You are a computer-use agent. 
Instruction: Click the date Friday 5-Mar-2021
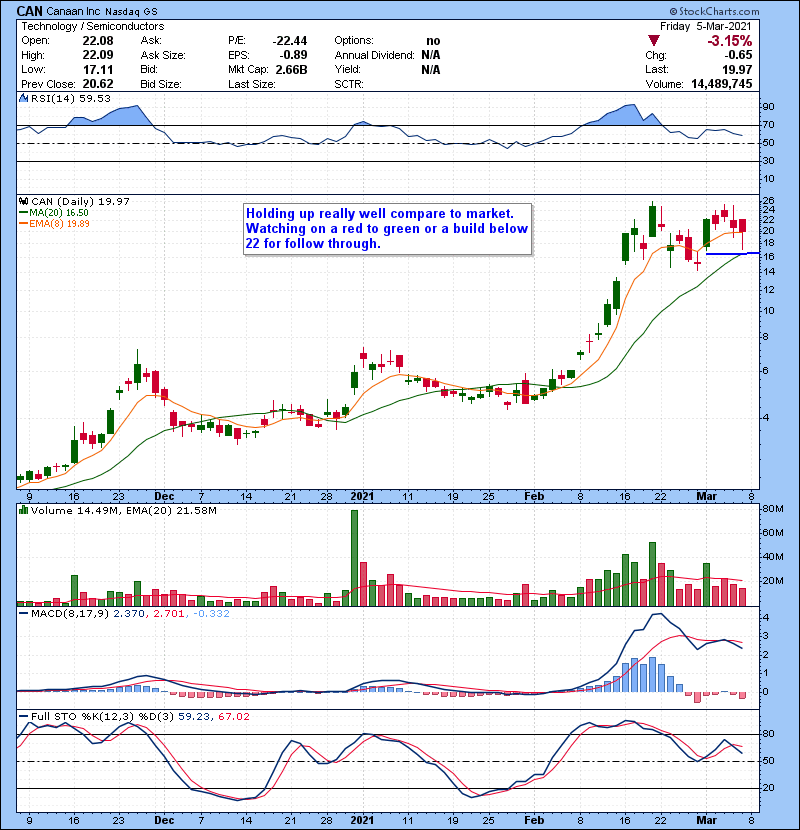705,26
